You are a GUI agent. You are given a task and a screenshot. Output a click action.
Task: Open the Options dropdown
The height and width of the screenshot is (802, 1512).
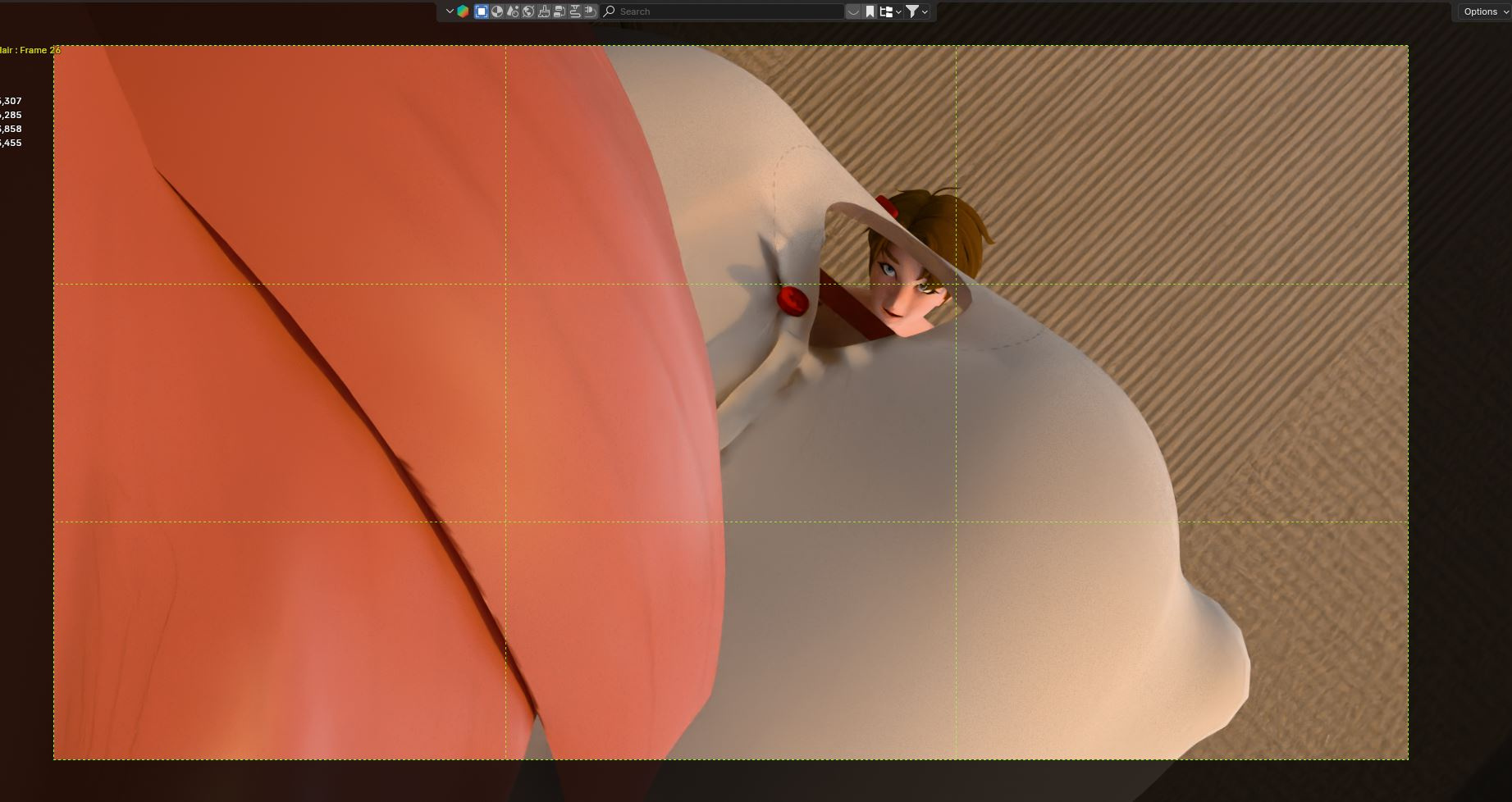1485,11
